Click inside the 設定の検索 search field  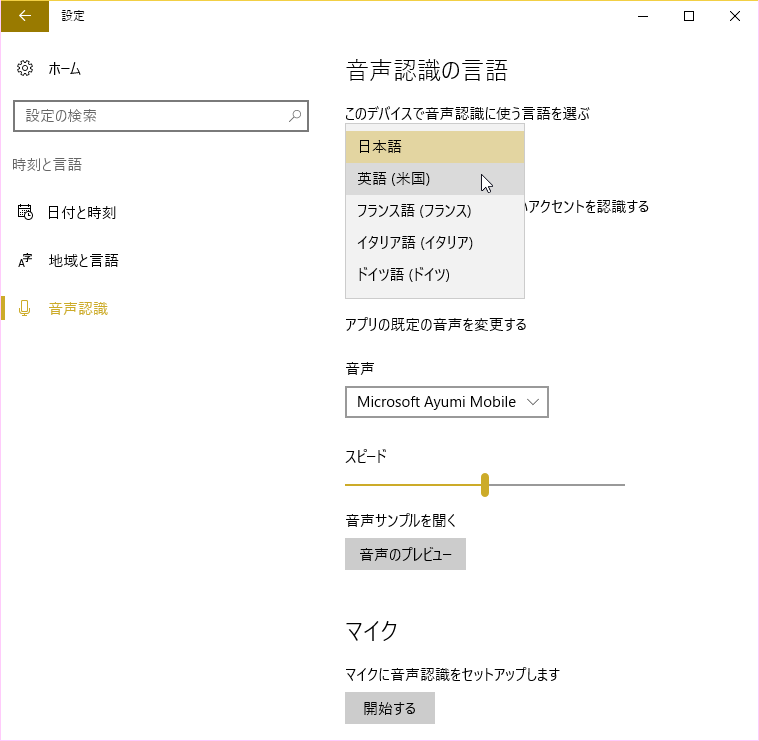(150, 116)
